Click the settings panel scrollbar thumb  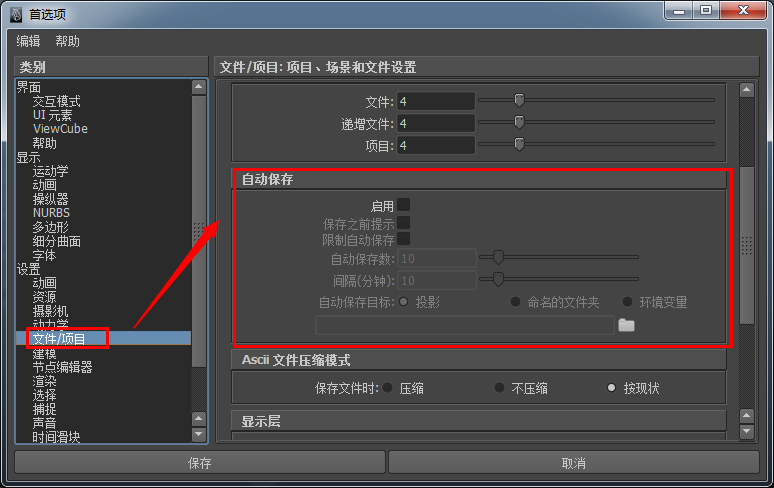(x=746, y=245)
